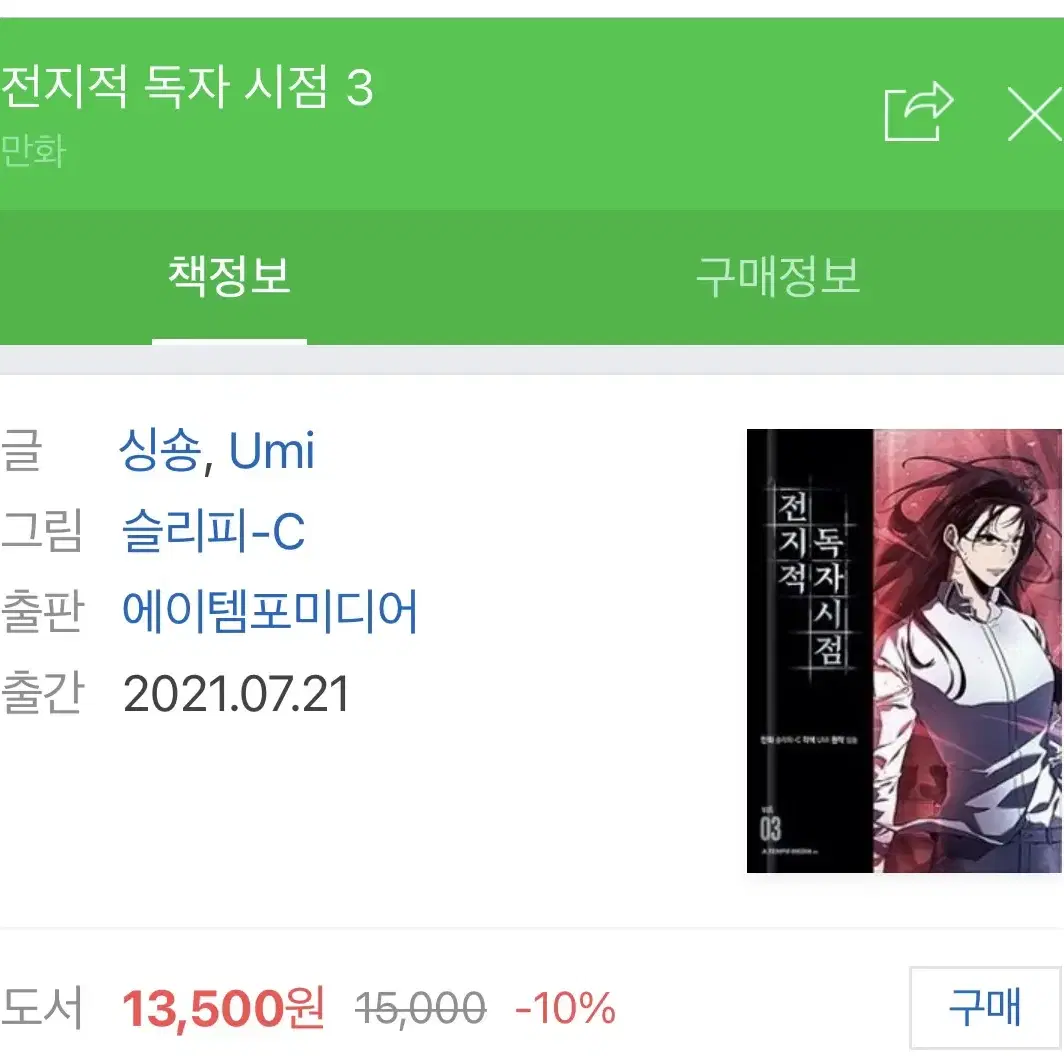Click the 도서 label

click(42, 1008)
